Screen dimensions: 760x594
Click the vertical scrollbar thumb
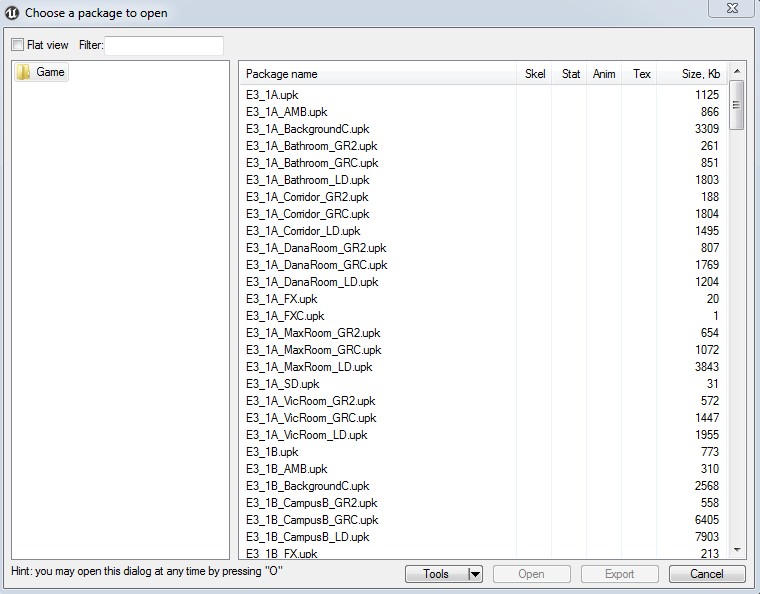pos(737,105)
